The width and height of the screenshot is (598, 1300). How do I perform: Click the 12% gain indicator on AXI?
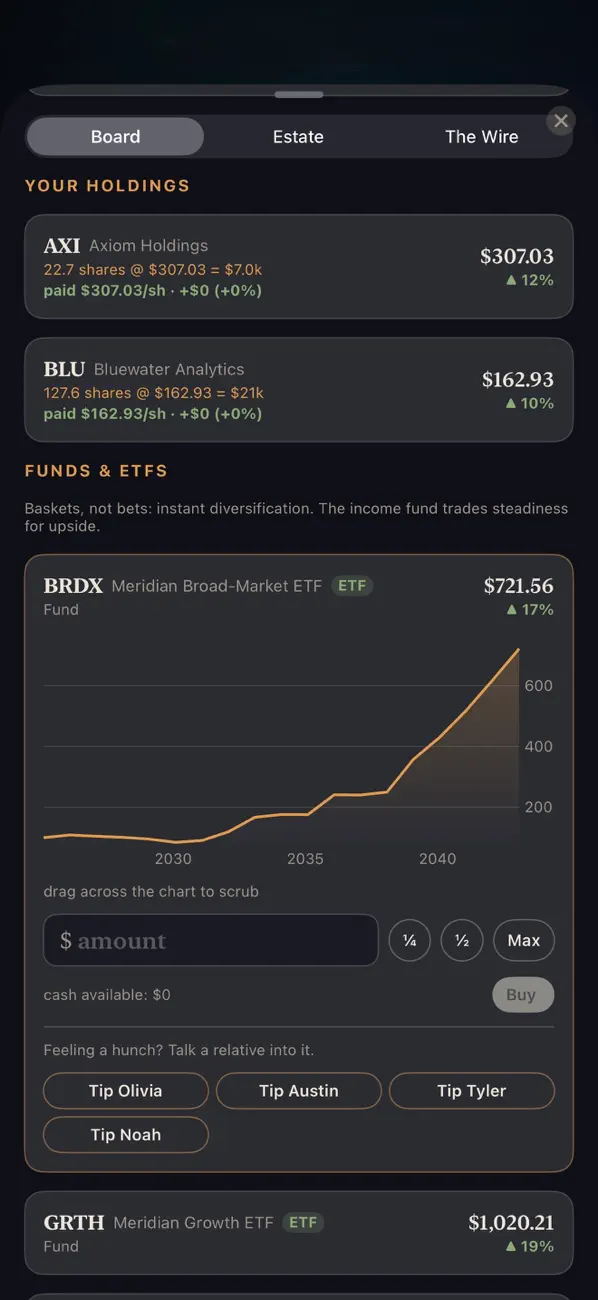point(530,280)
